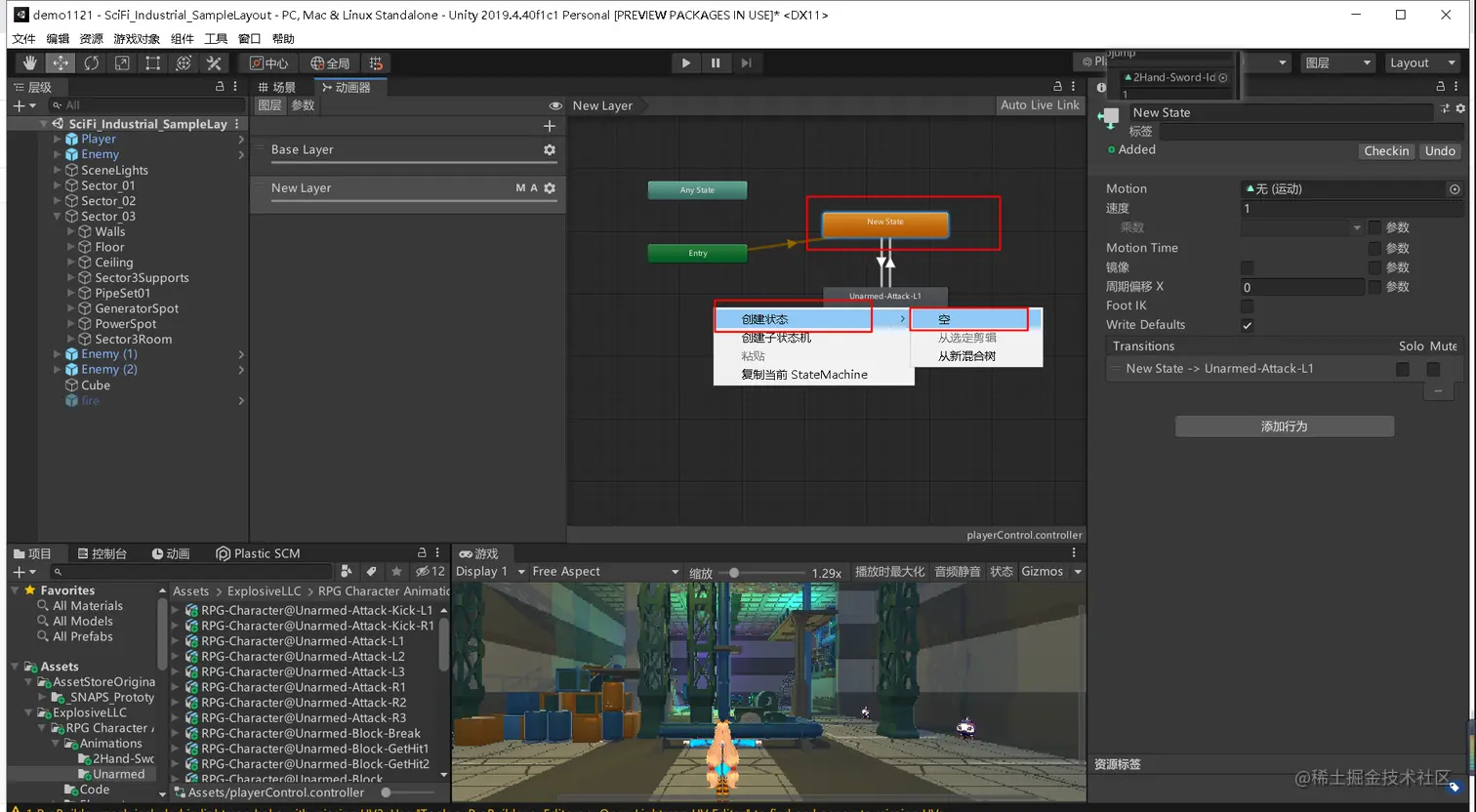Lock the Hierarchy panel

(220, 87)
